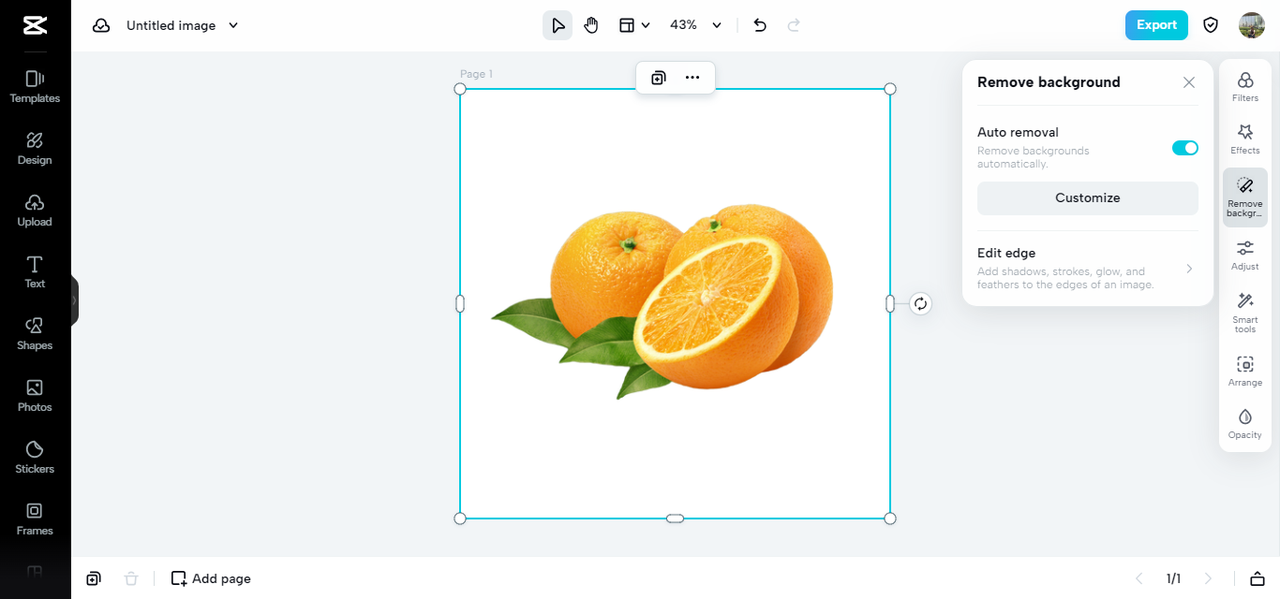Select the pointer selection tool
The width and height of the screenshot is (1280, 599).
(558, 25)
